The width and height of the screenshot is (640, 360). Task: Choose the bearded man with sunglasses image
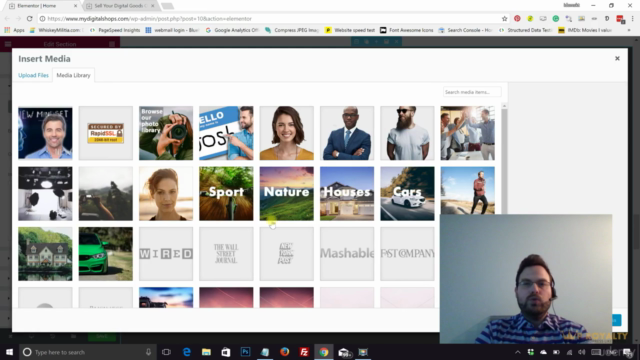407,133
